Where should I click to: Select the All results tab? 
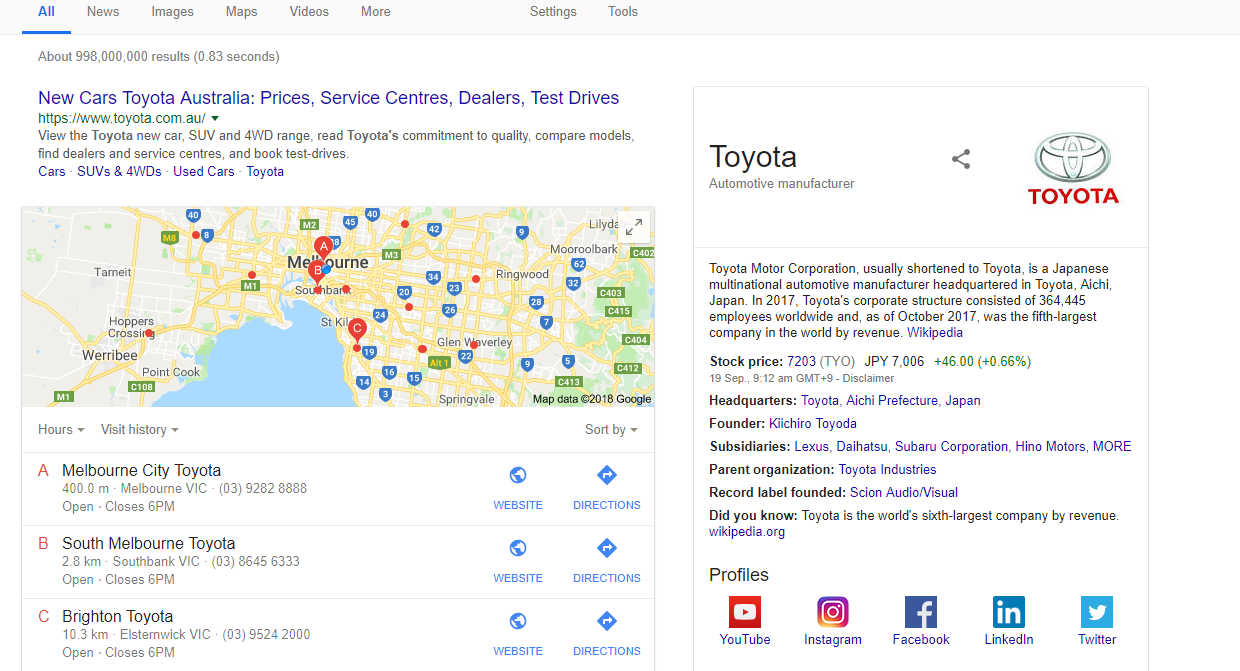pyautogui.click(x=46, y=12)
